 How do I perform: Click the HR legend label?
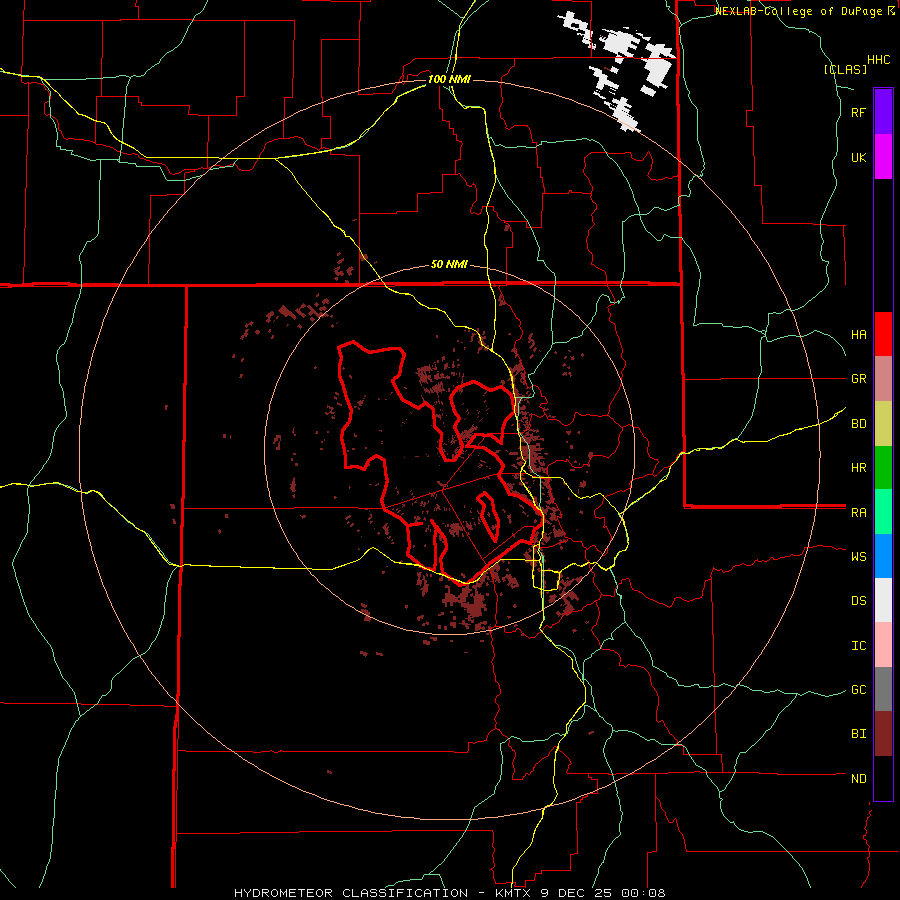(858, 468)
